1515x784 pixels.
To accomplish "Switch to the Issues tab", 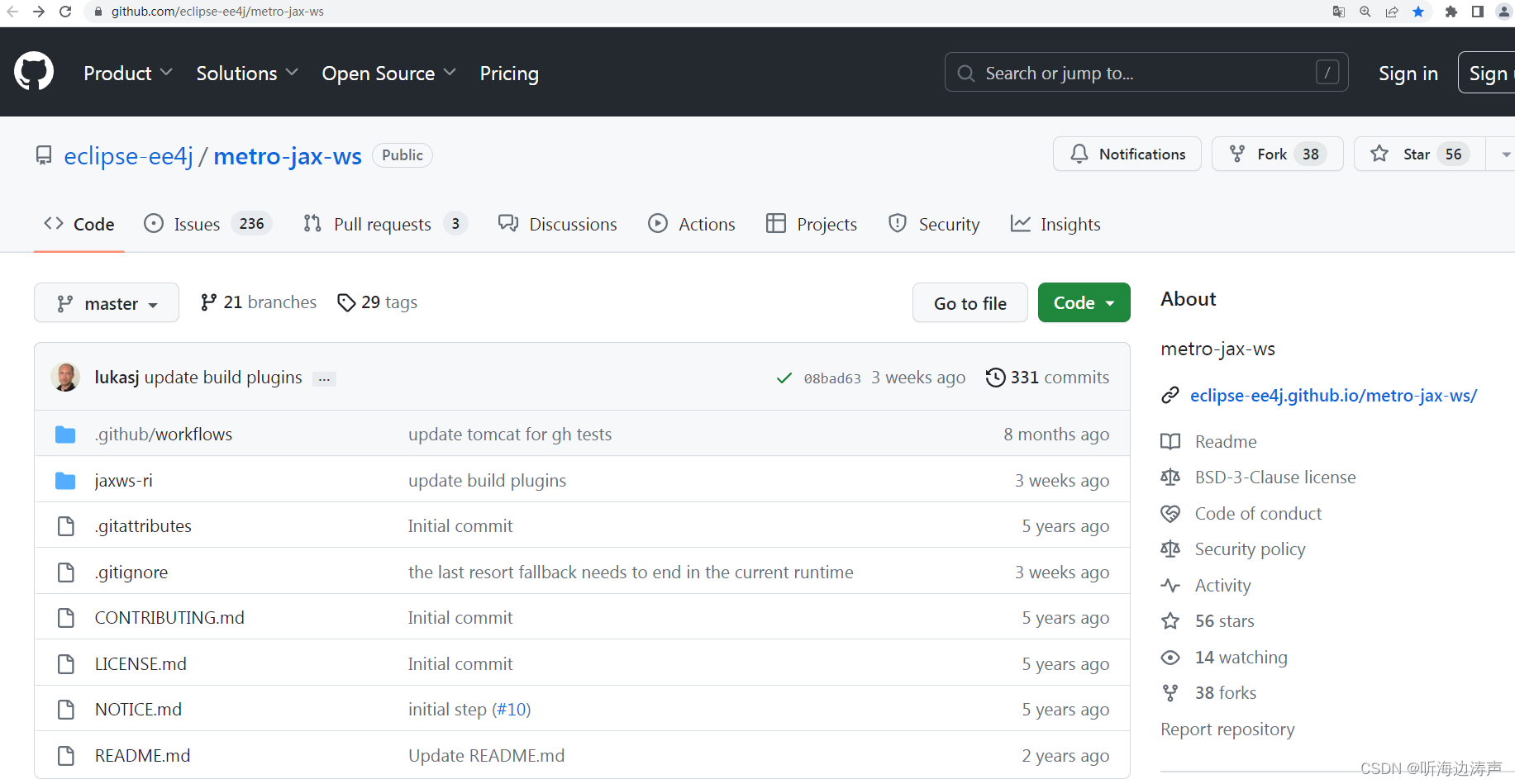I will tap(208, 224).
